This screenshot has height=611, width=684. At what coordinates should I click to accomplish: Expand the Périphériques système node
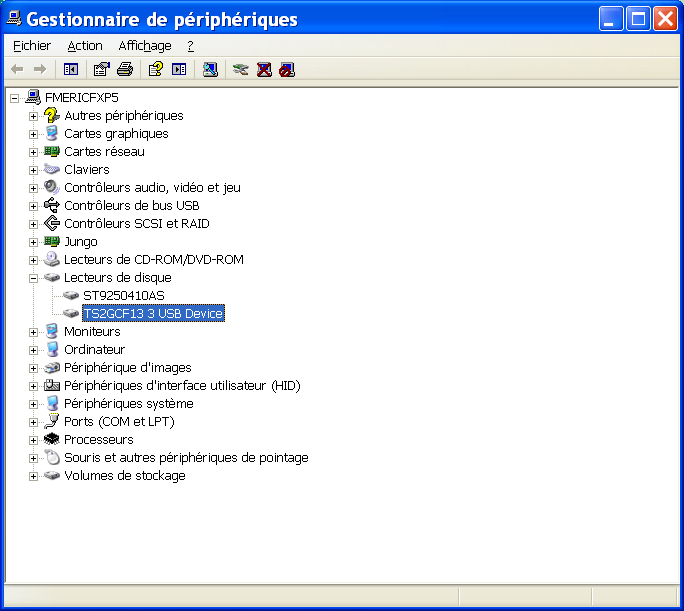click(x=33, y=404)
